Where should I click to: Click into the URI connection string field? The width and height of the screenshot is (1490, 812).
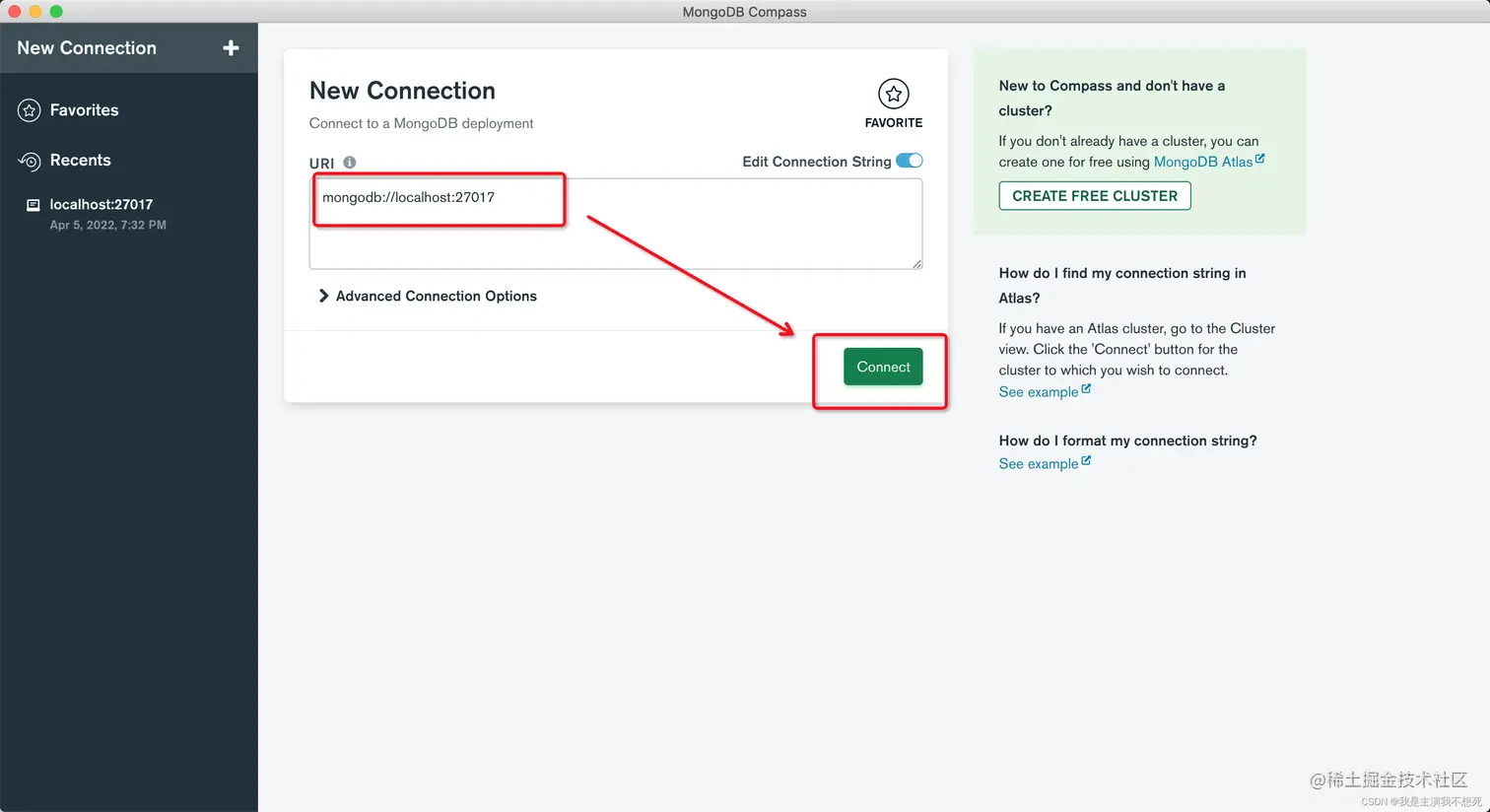tap(616, 224)
